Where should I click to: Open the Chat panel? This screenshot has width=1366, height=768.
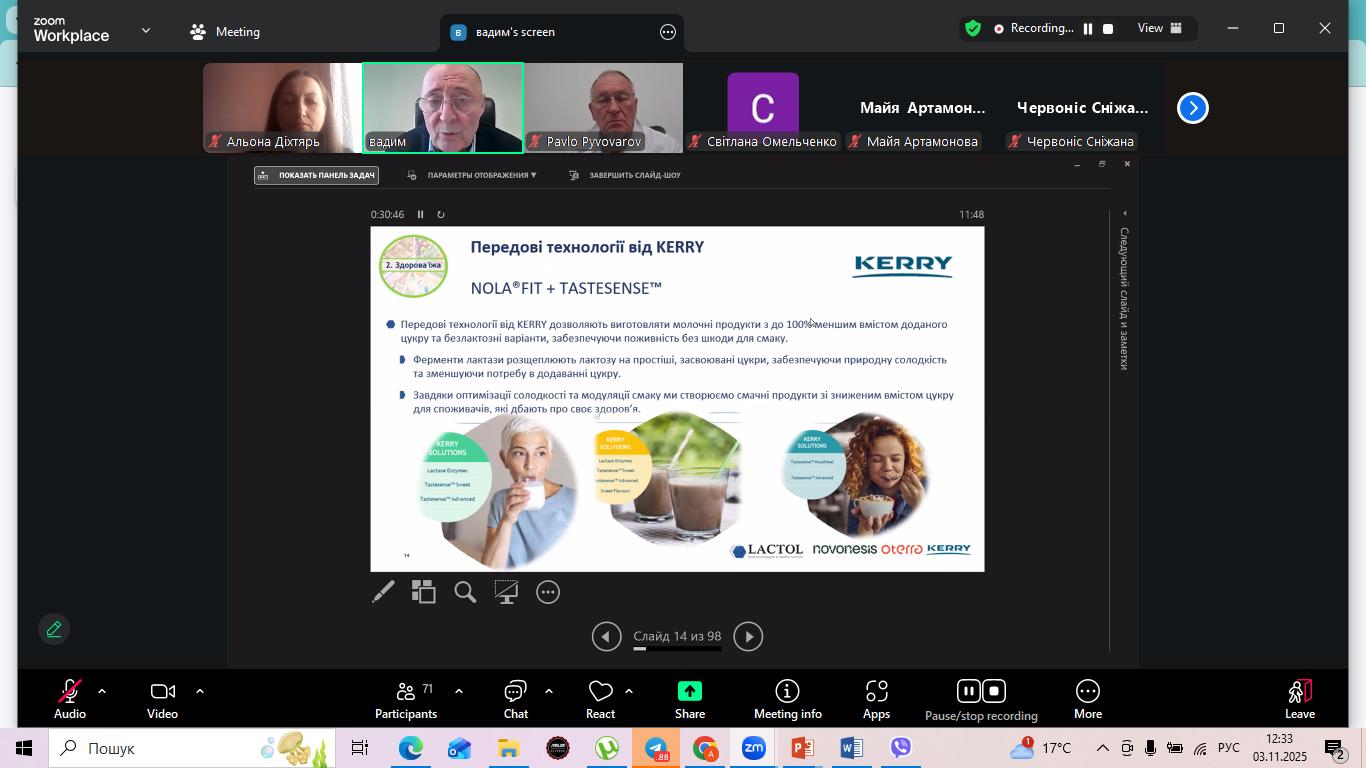click(x=515, y=699)
